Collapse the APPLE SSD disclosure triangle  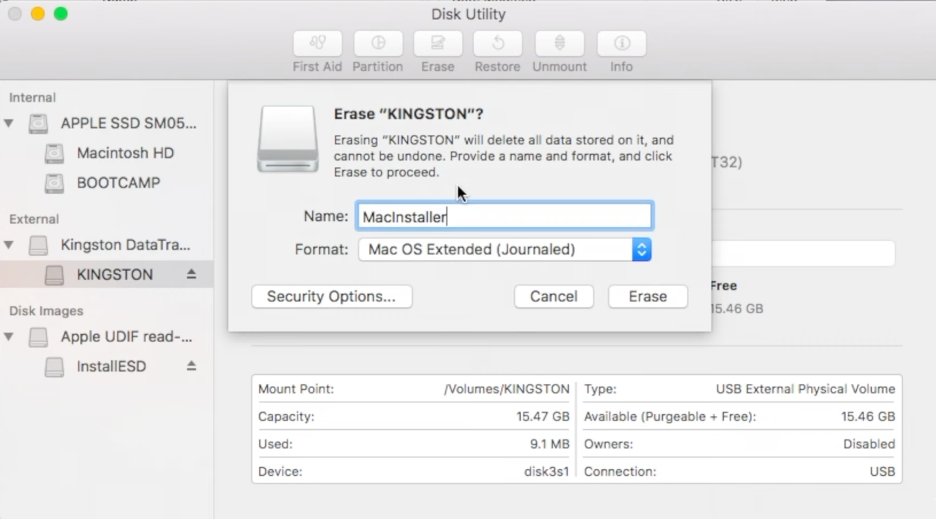[9, 124]
